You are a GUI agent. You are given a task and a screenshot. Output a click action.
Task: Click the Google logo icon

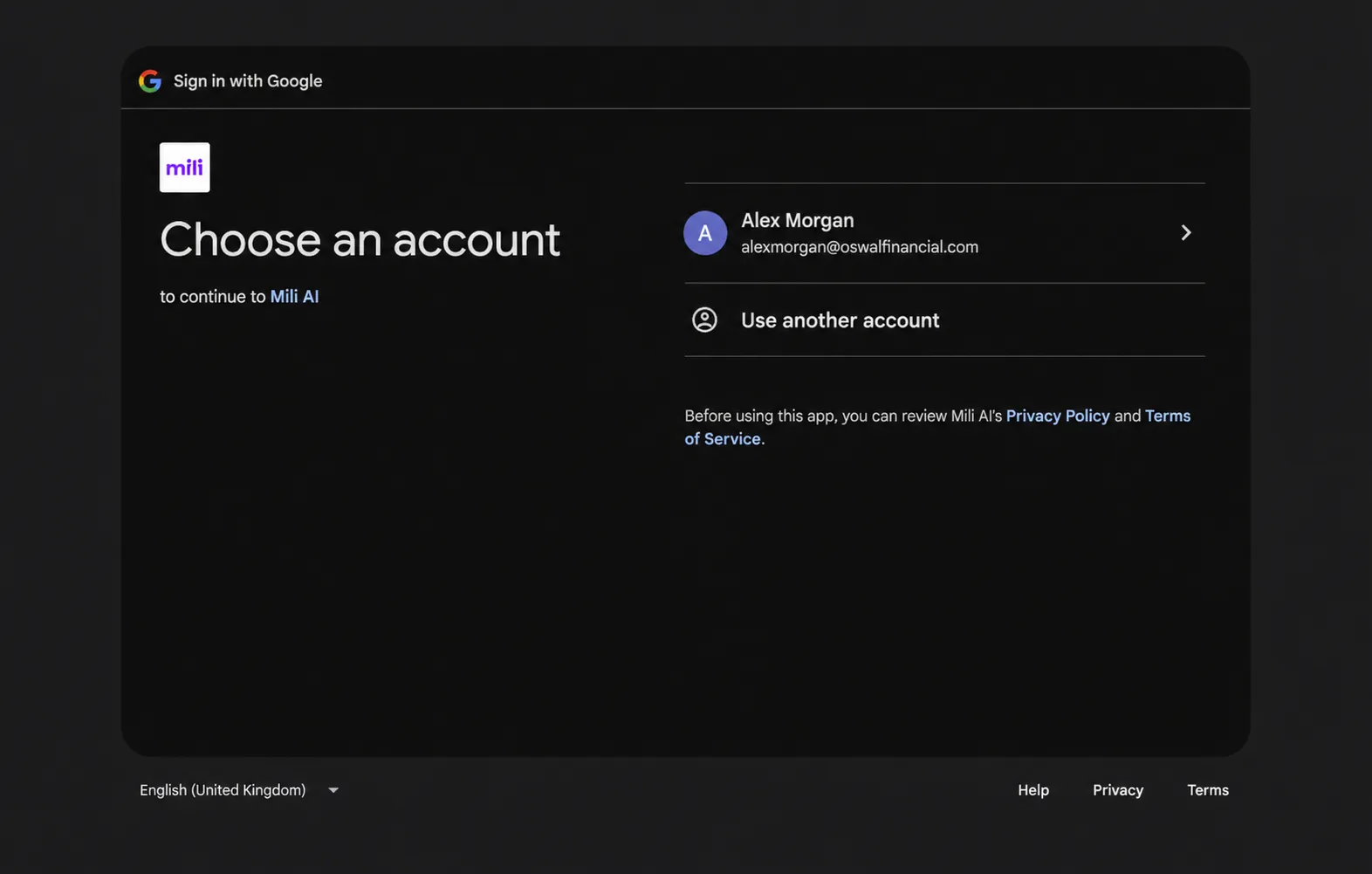[x=150, y=81]
